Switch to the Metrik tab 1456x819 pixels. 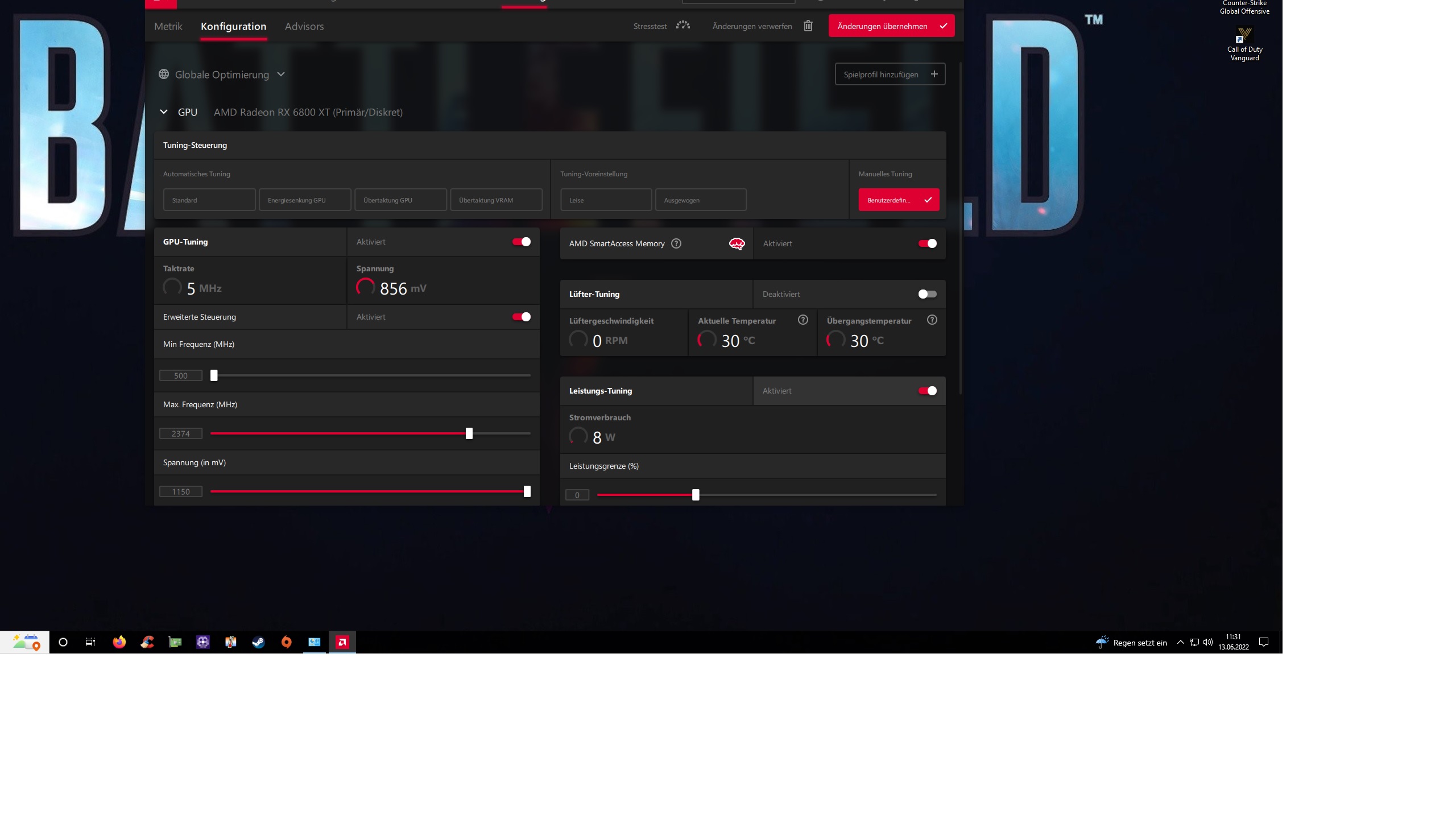(168, 26)
